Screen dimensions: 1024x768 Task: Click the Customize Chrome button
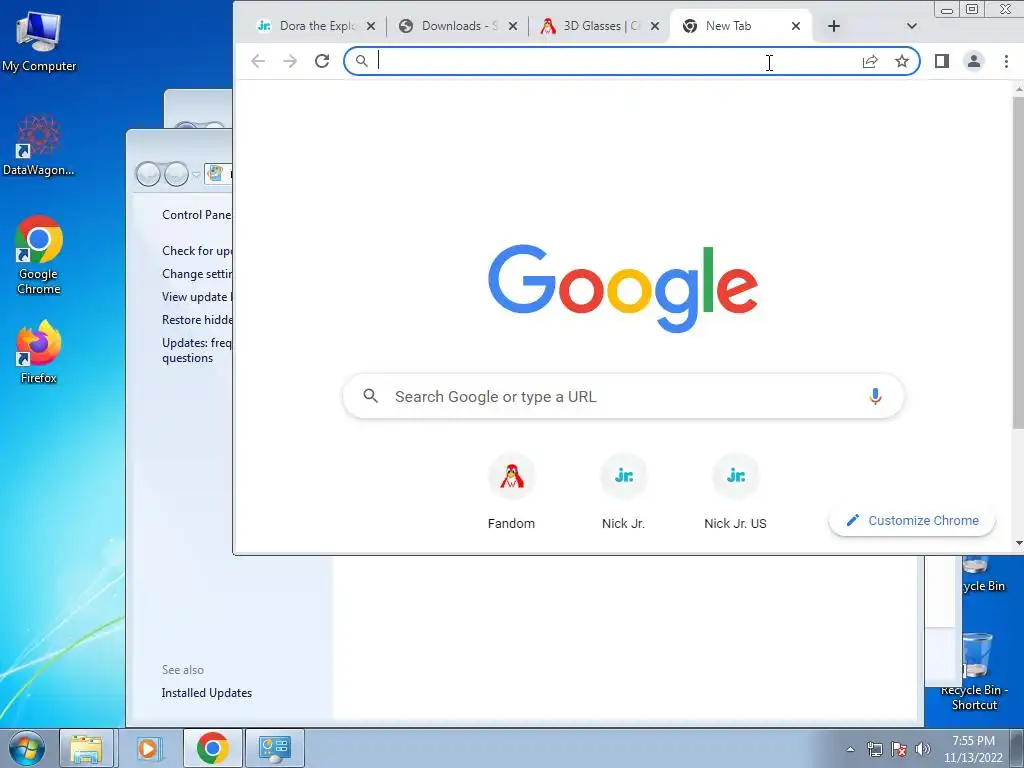(x=912, y=520)
